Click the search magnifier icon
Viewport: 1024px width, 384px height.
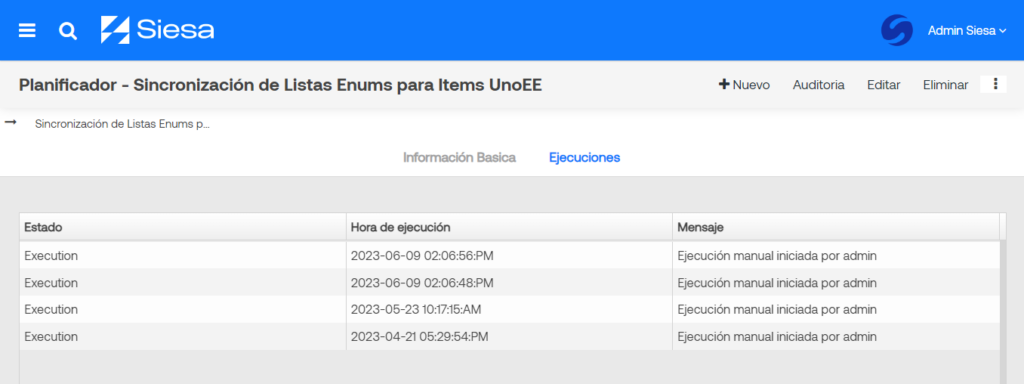pos(68,31)
